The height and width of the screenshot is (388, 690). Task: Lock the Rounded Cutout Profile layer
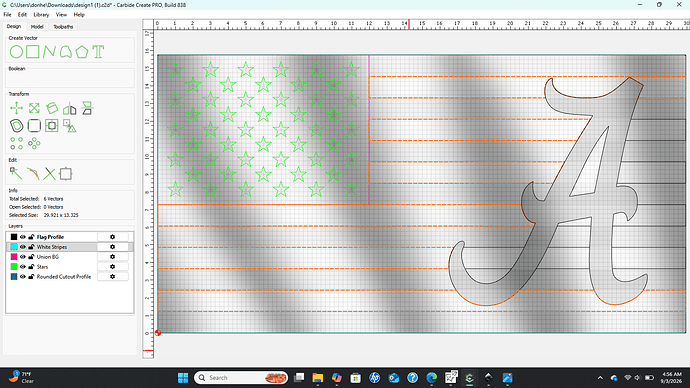point(31,277)
